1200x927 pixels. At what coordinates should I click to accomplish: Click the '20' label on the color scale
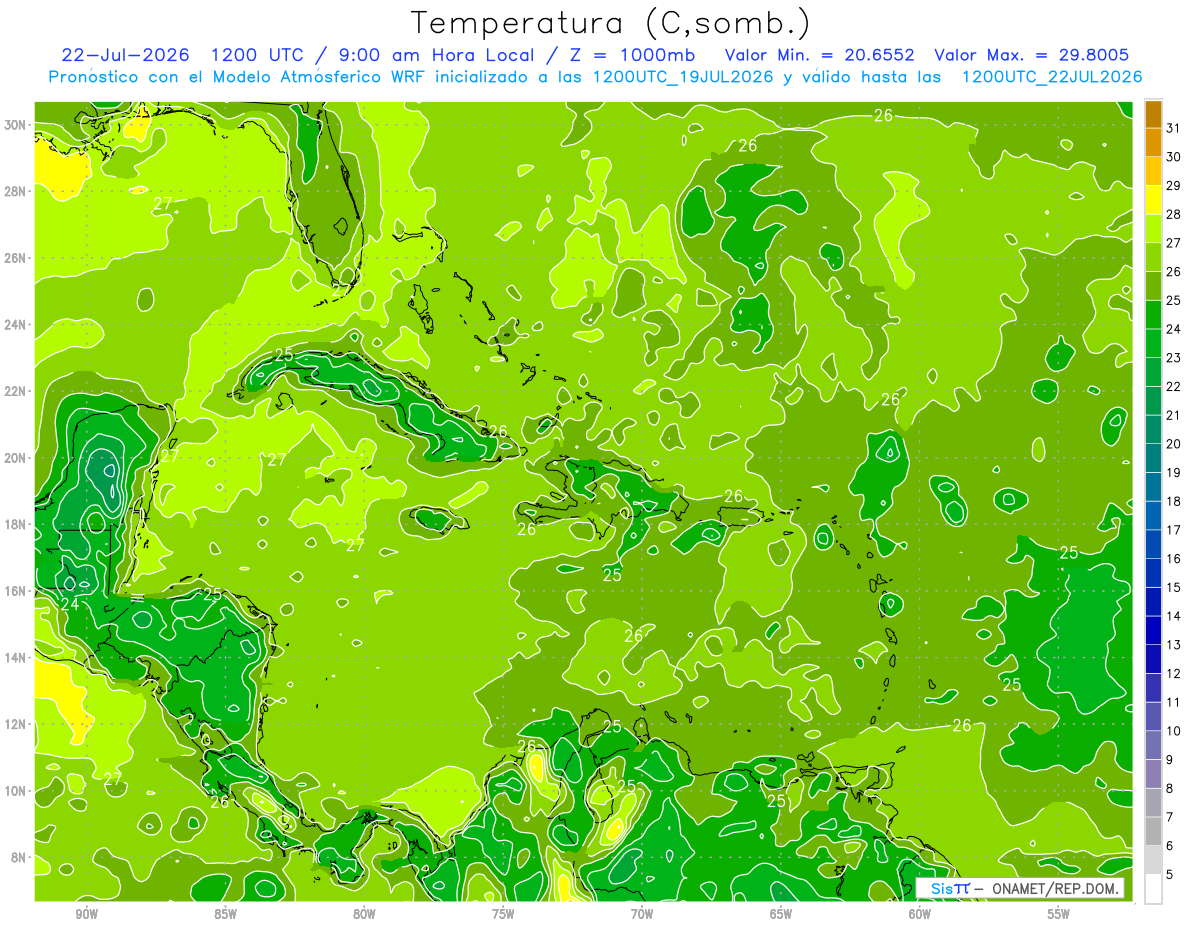tap(1174, 444)
